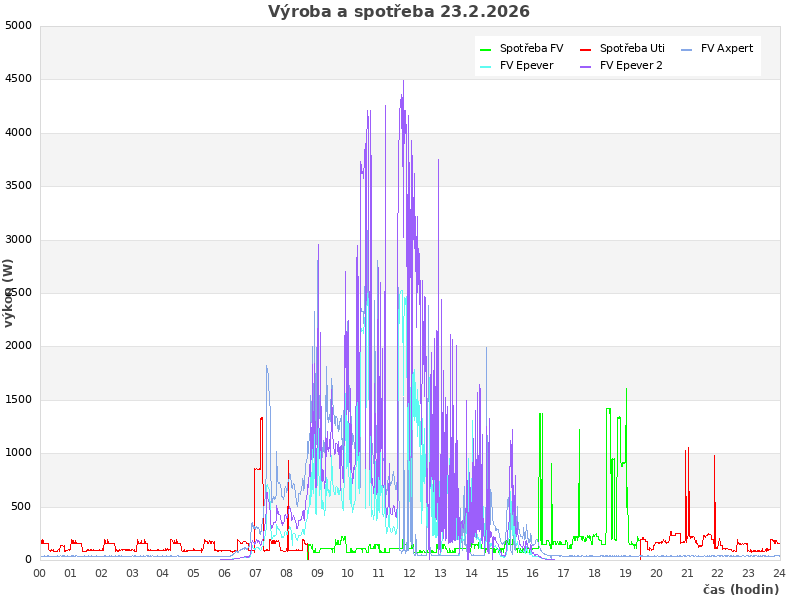Viewport: 800px width, 600px height.
Task: Click the 07 hour tick label
Action: click(x=255, y=573)
